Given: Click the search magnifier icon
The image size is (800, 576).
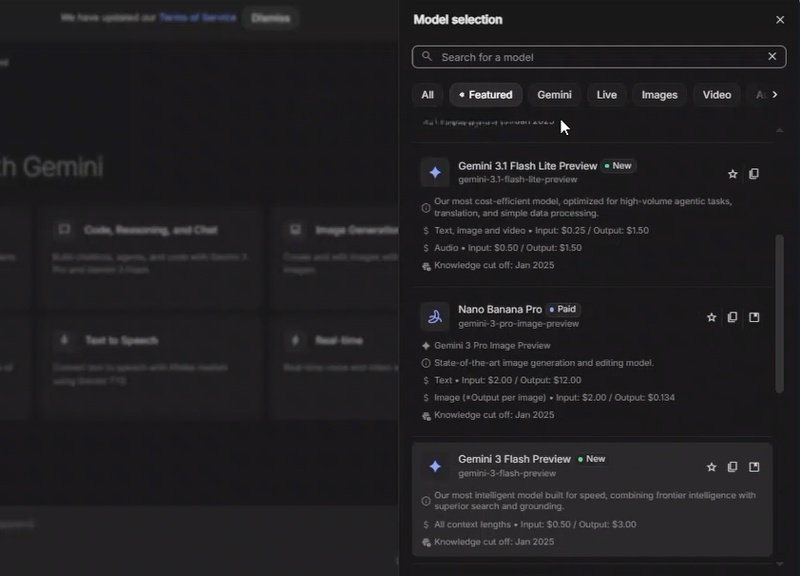Looking at the screenshot, I should [x=427, y=57].
